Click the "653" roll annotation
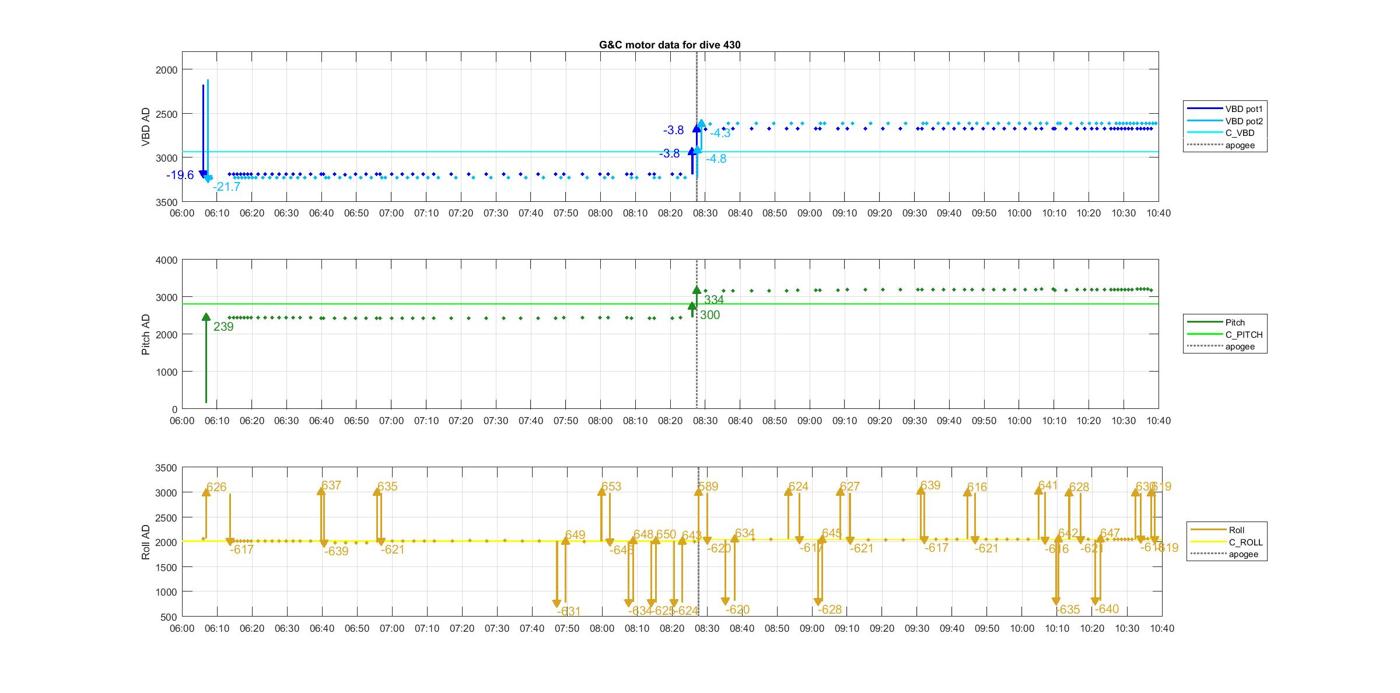Screen dimensions: 1400x693 click(611, 487)
